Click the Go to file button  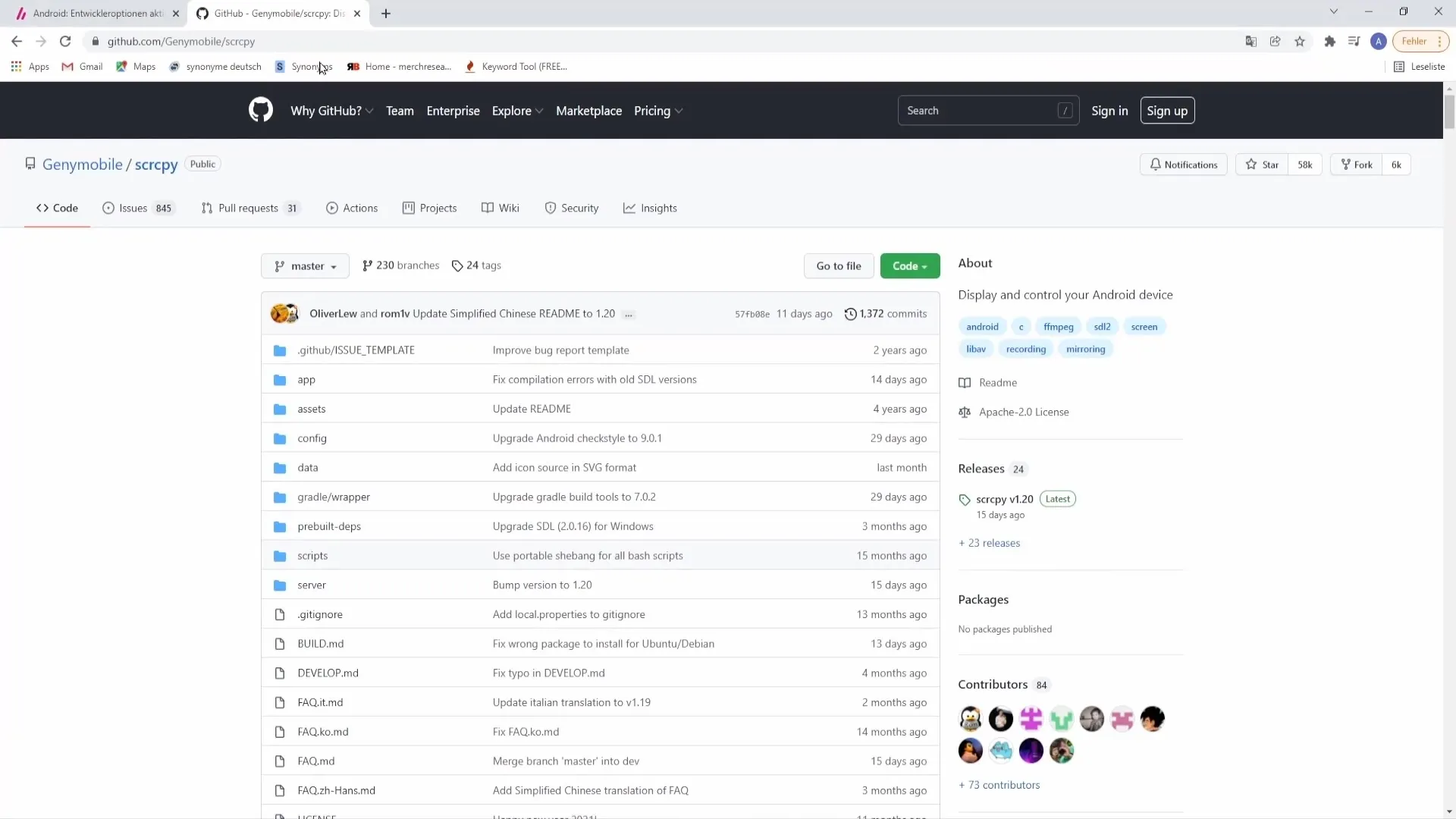pyautogui.click(x=838, y=265)
